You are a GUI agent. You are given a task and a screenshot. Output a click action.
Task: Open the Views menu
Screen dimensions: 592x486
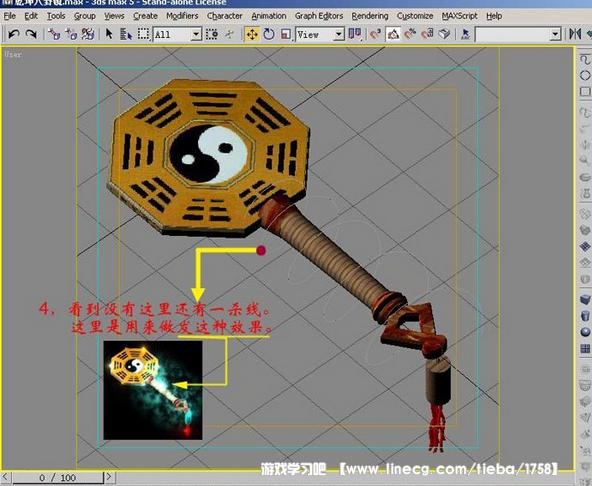(114, 16)
